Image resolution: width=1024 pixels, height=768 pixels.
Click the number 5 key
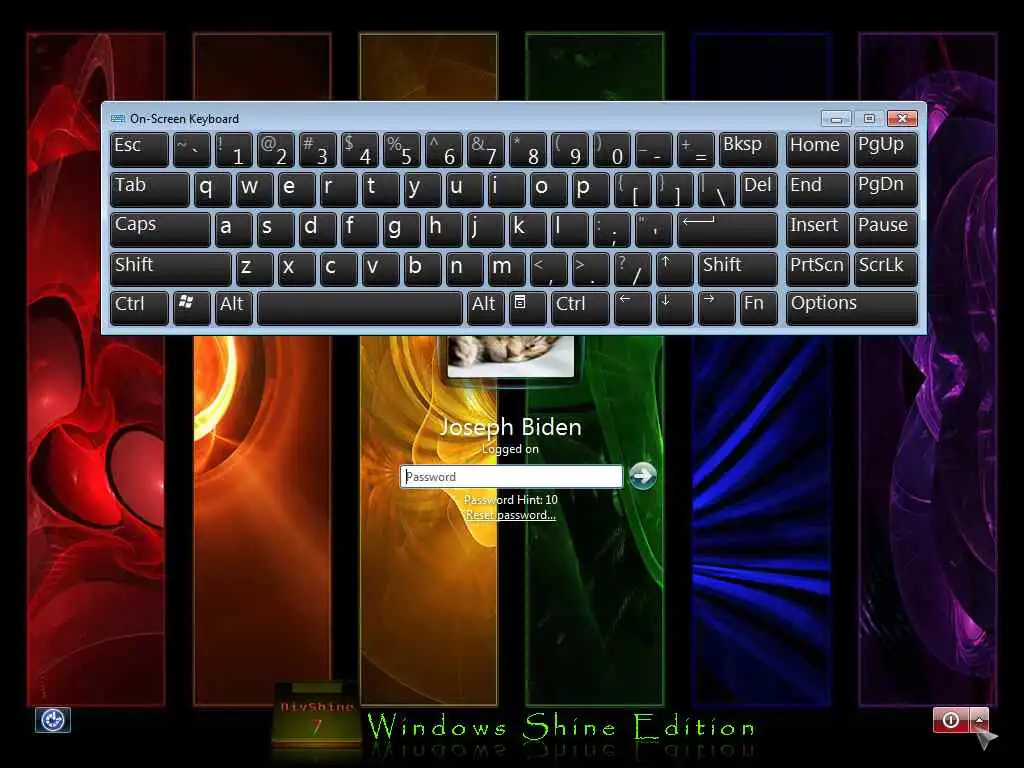click(x=402, y=150)
